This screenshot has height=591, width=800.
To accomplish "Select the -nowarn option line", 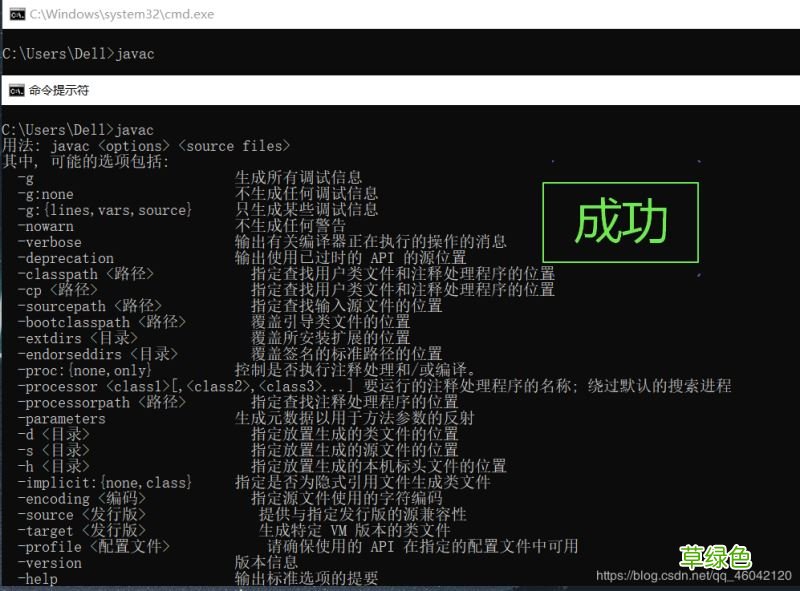I will click(x=46, y=226).
